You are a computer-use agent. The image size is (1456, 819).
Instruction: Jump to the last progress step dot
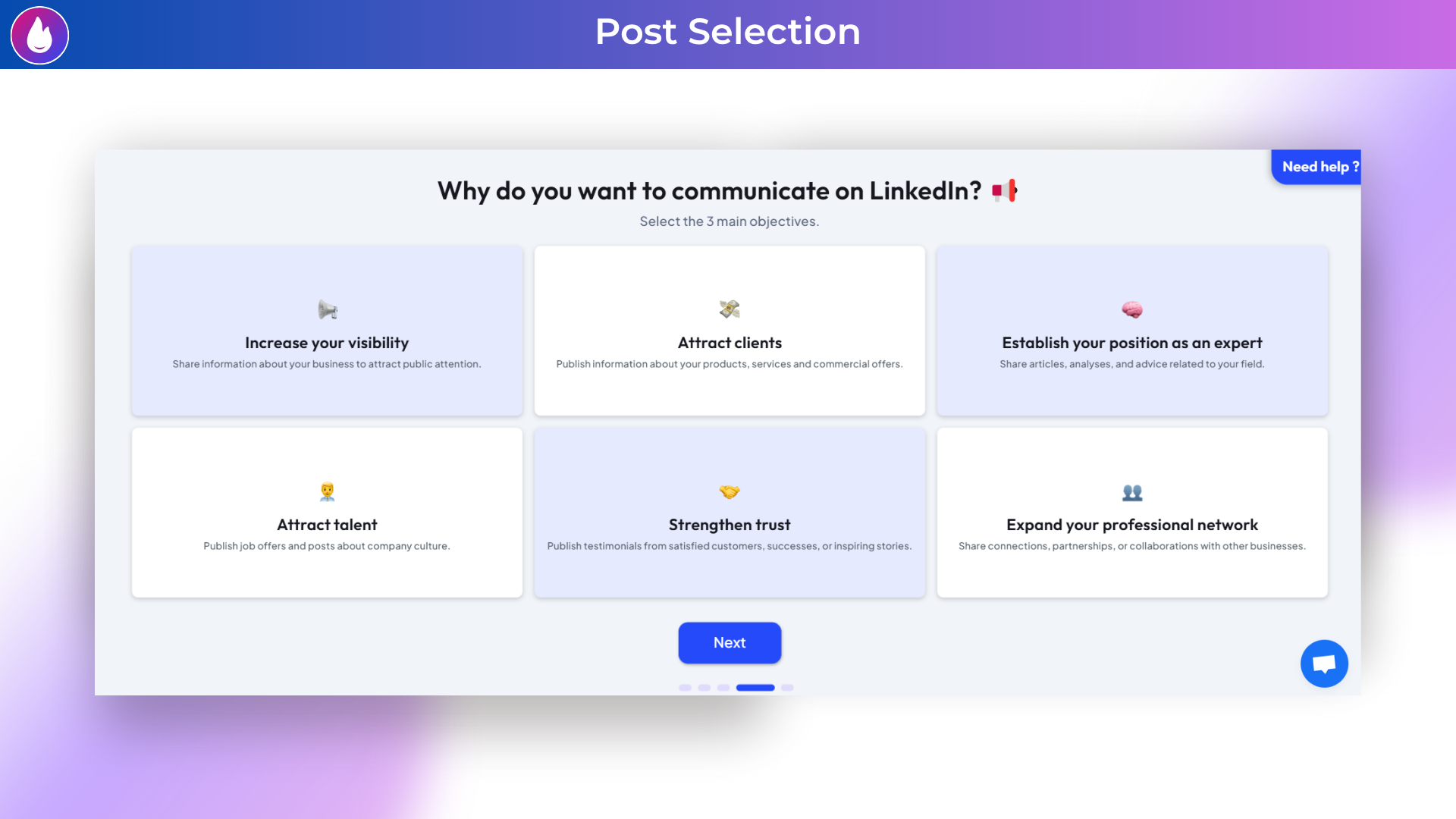(x=787, y=688)
